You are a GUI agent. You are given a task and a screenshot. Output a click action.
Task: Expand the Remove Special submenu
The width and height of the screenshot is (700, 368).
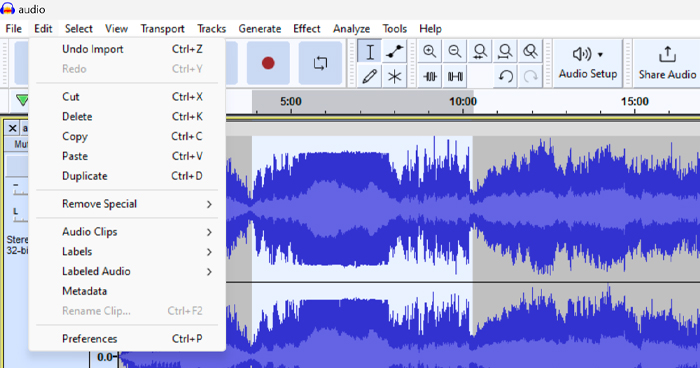click(127, 204)
